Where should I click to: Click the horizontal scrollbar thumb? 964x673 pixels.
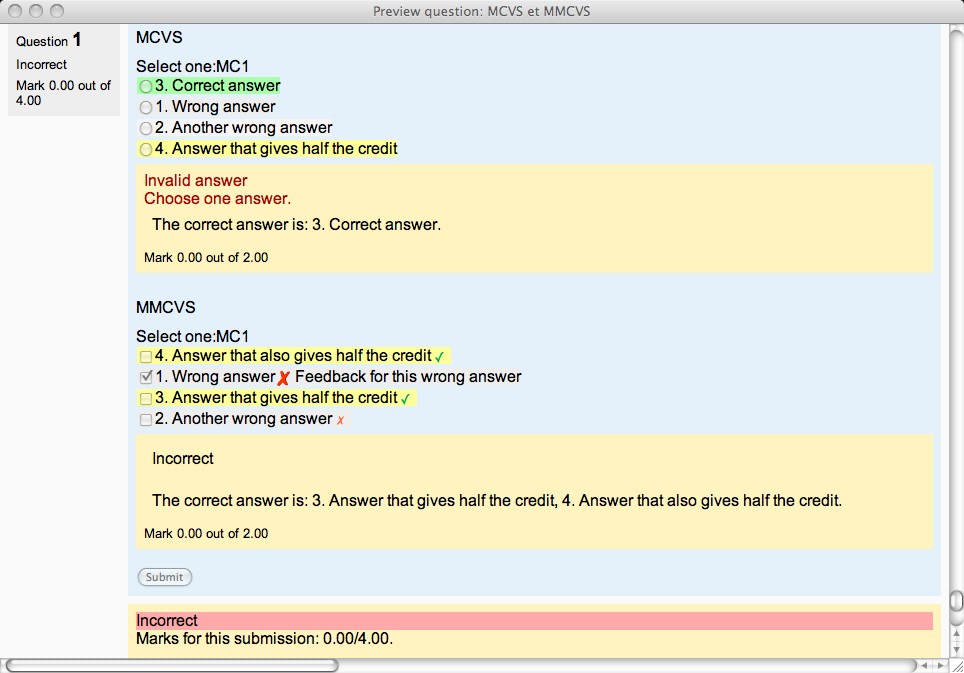tap(172, 666)
